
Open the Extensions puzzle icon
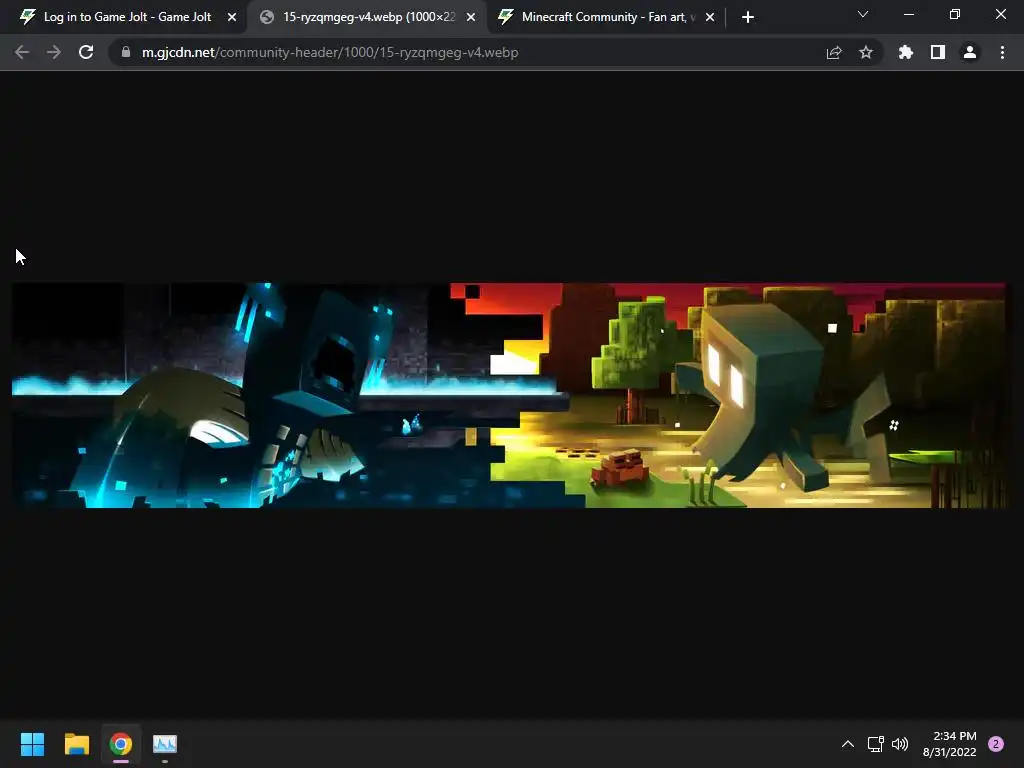point(906,52)
